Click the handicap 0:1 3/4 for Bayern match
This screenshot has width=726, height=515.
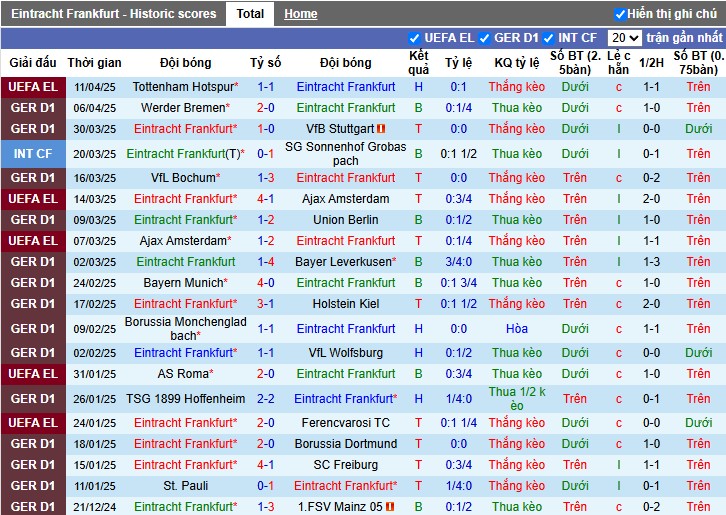[x=458, y=283]
